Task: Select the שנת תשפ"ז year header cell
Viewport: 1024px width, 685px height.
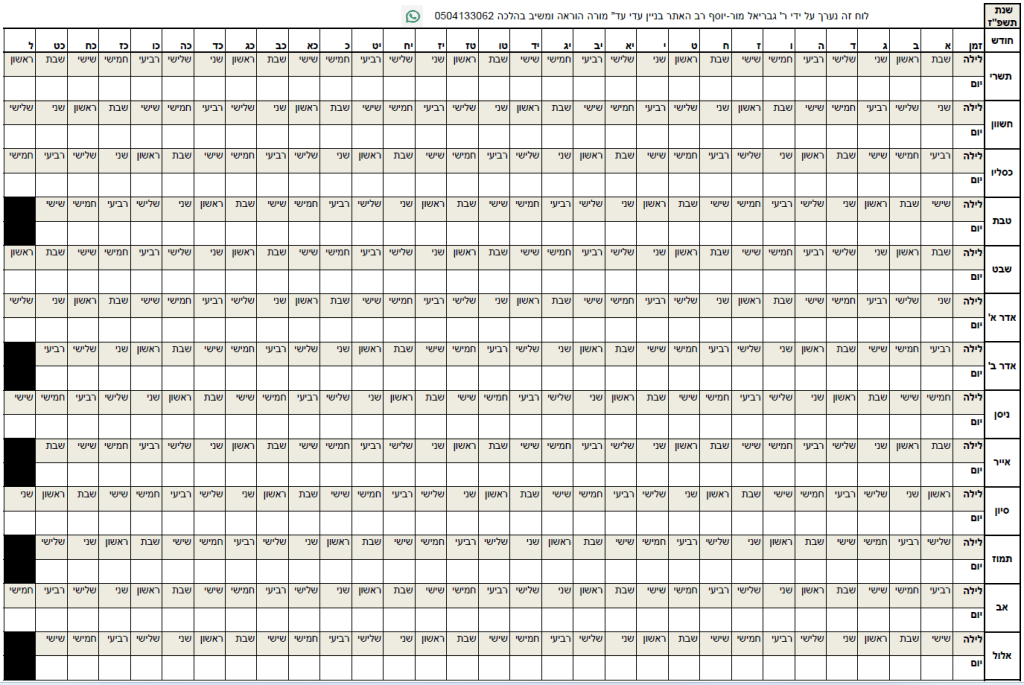Action: coord(1004,15)
